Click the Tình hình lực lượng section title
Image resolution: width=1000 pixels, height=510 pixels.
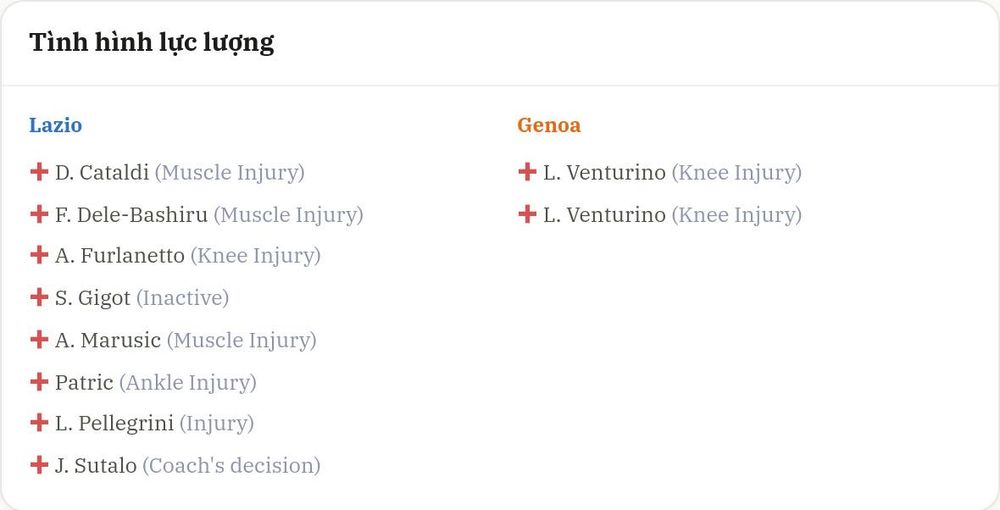(x=152, y=43)
